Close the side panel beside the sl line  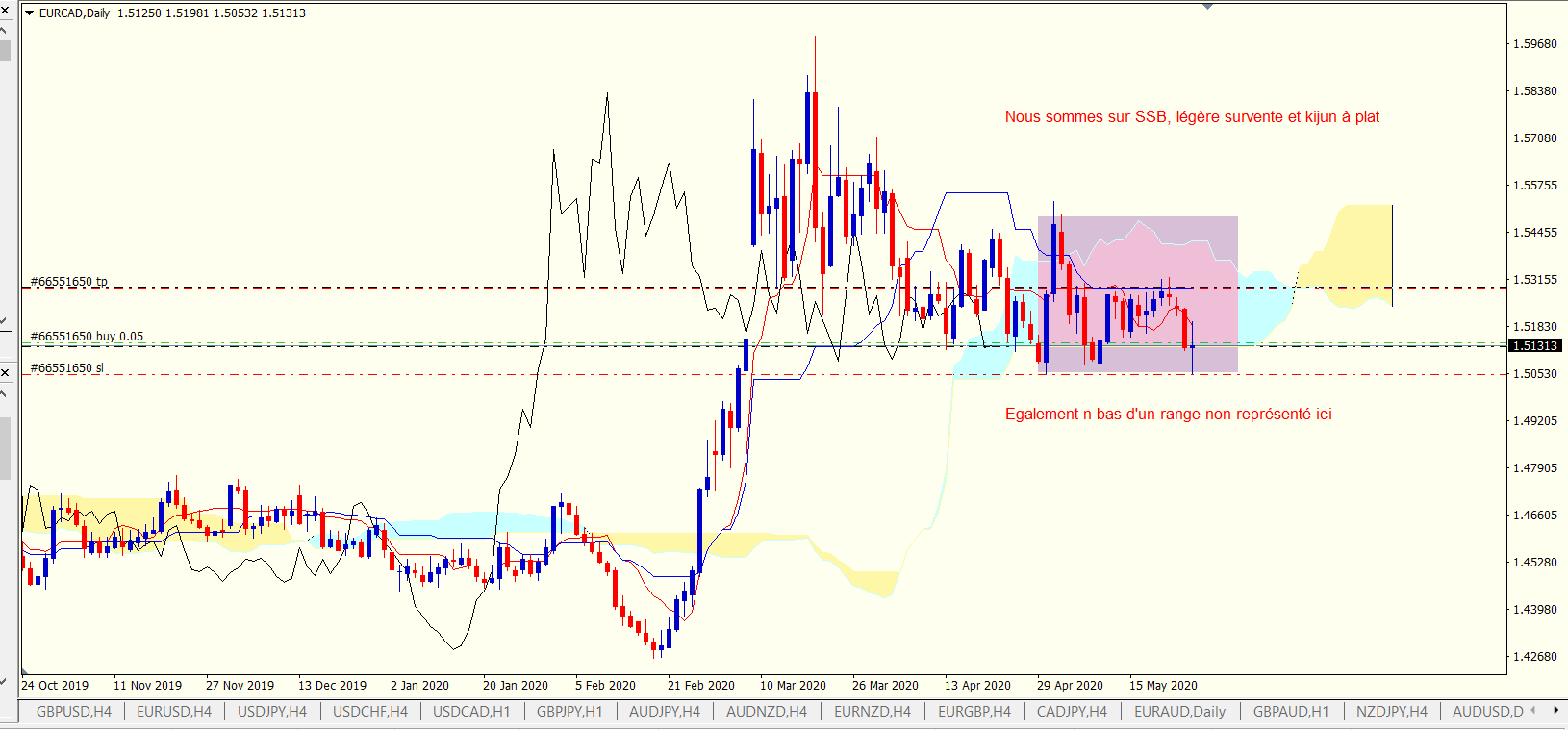(5, 372)
